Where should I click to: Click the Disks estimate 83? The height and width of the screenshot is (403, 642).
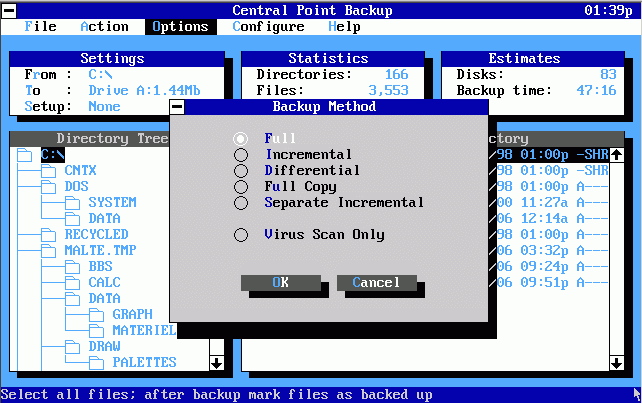608,75
